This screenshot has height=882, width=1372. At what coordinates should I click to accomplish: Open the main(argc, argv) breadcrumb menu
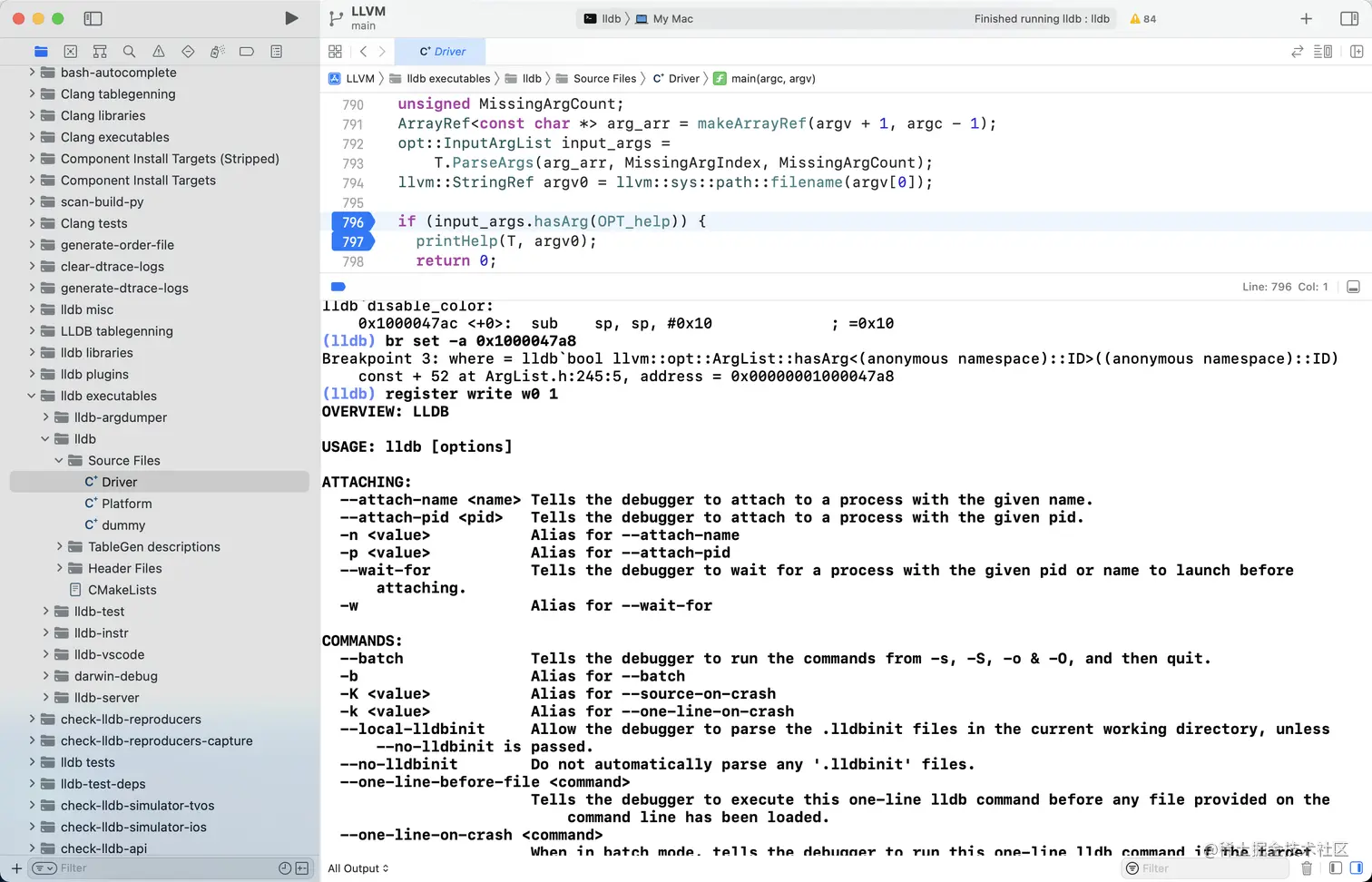(764, 79)
